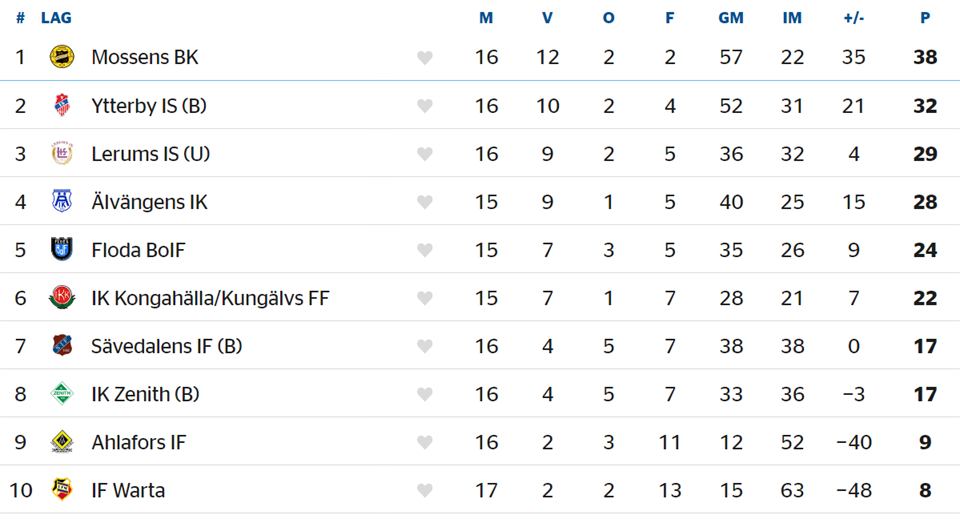Click the Ytterby IS club crest

tap(62, 105)
